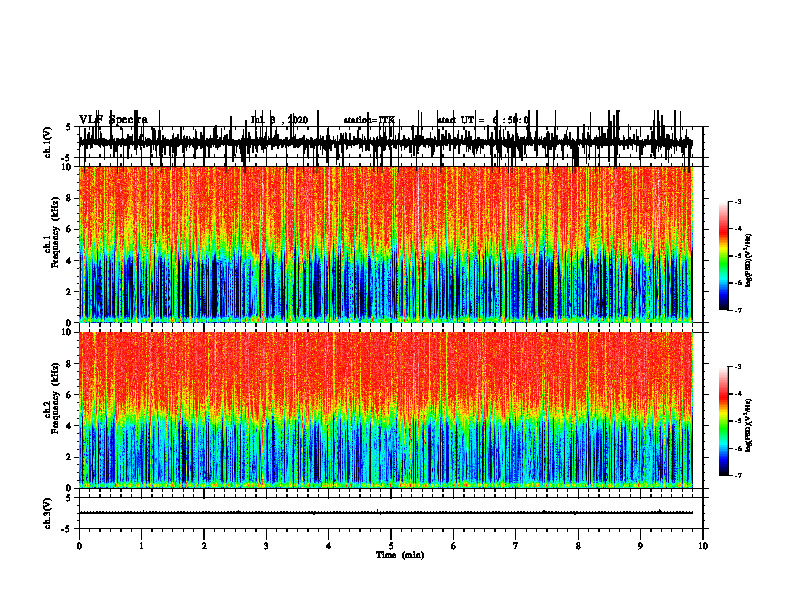Click time axis tick label '6'
The height and width of the screenshot is (612, 792).
click(454, 546)
